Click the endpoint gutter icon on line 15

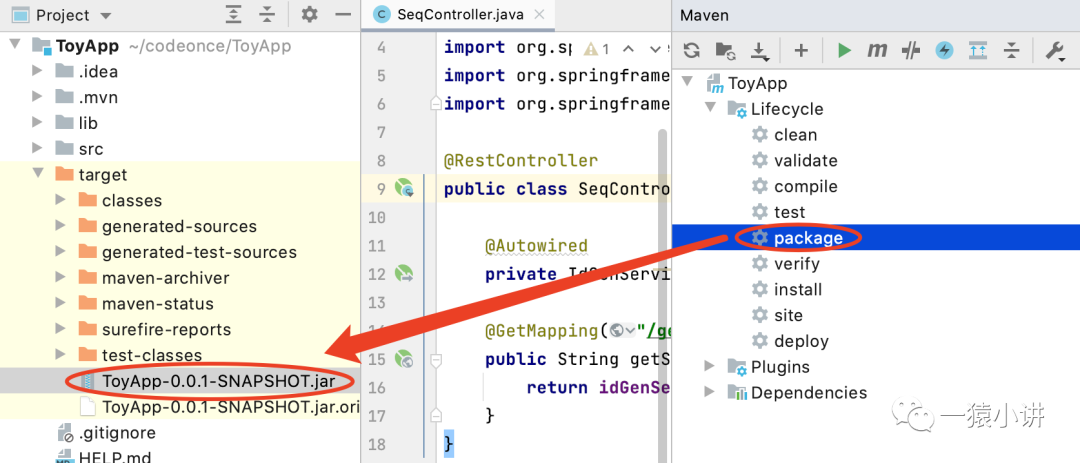[x=404, y=359]
